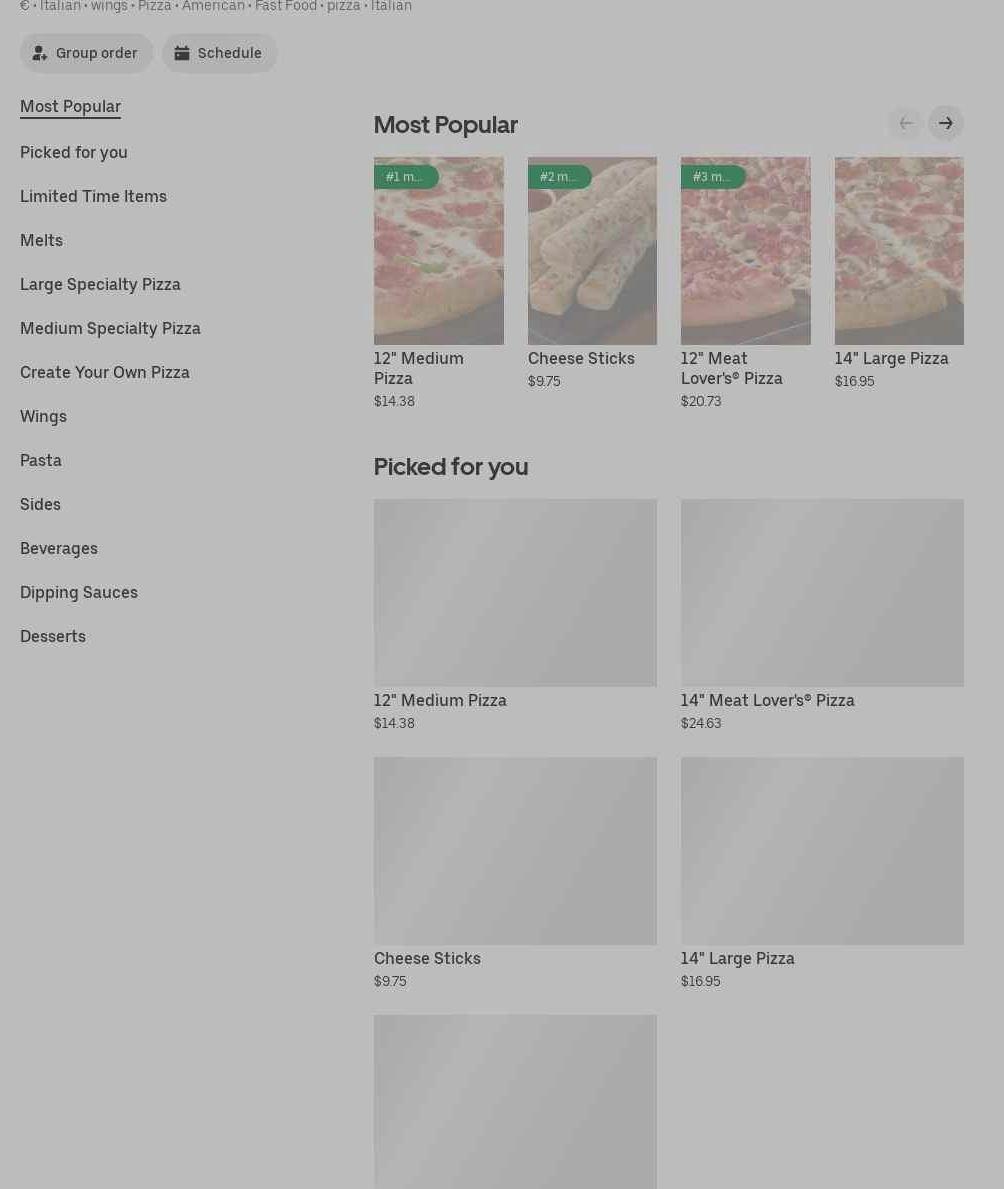The image size is (1004, 1189).
Task: Click the Group order button
Action: [86, 53]
